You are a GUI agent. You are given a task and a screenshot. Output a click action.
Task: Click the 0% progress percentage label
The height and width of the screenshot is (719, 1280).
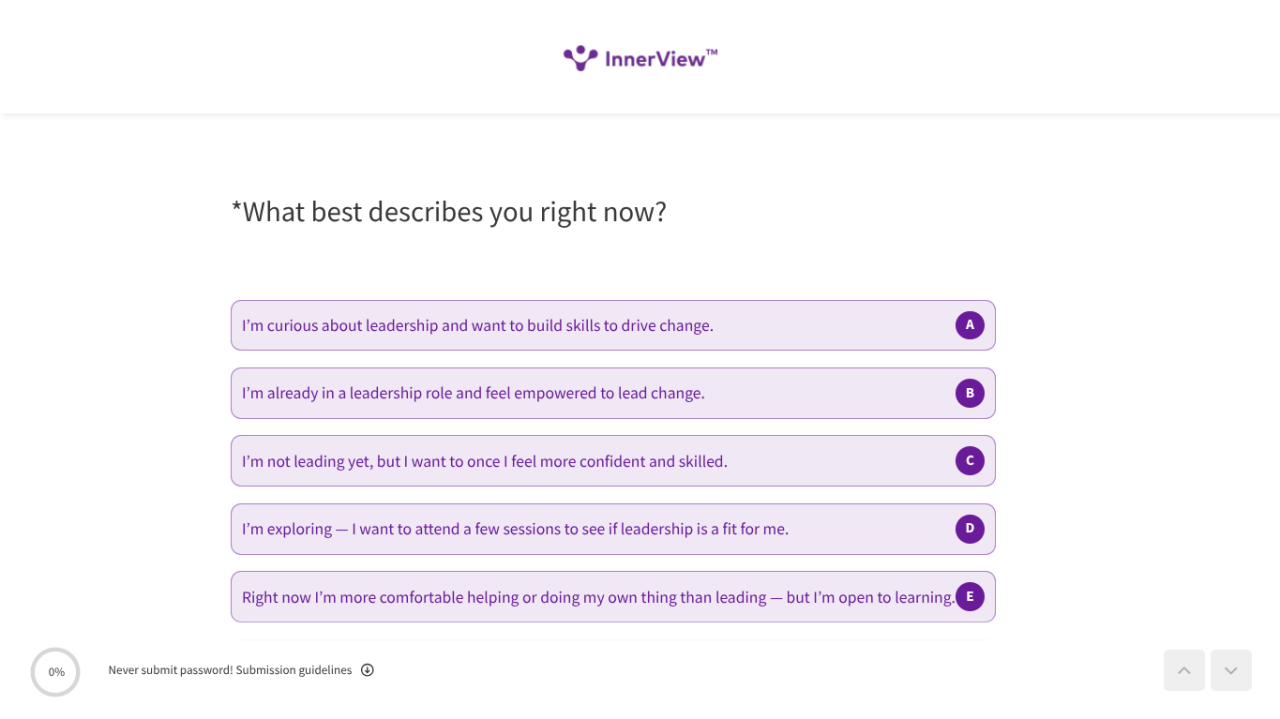56,672
